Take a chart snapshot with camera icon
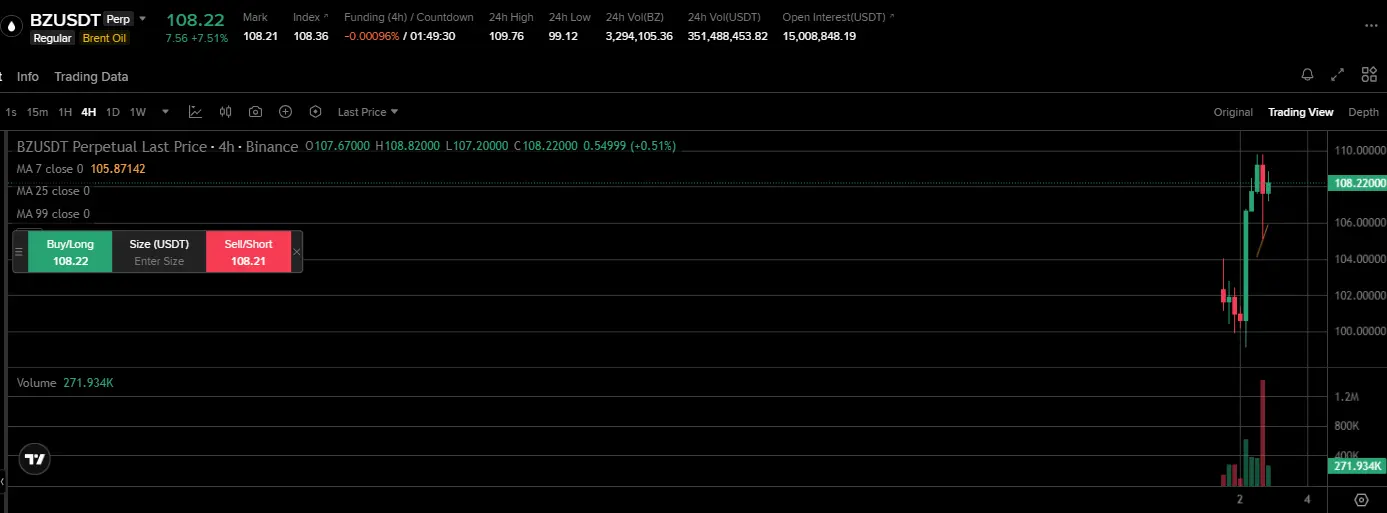This screenshot has height=513, width=1387. [x=255, y=112]
